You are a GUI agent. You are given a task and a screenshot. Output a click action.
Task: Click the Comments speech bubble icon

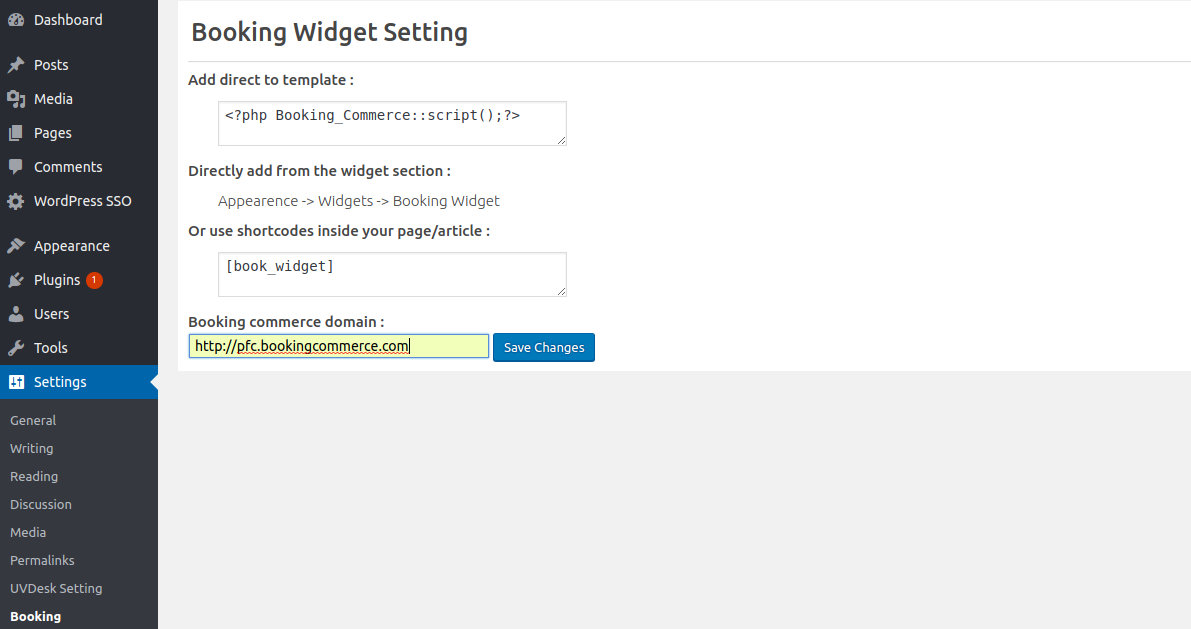point(16,167)
